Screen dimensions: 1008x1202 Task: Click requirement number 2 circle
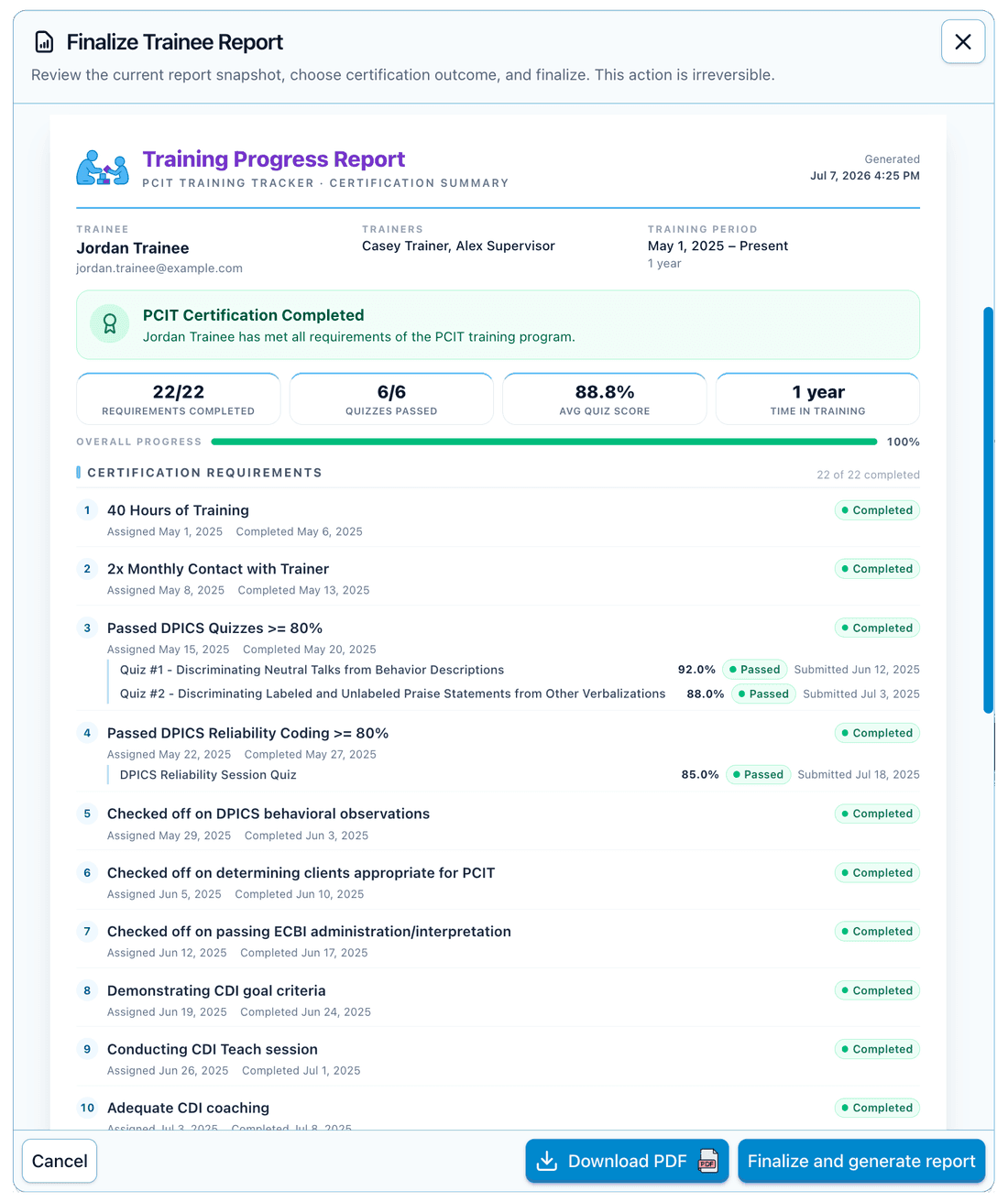click(x=87, y=569)
